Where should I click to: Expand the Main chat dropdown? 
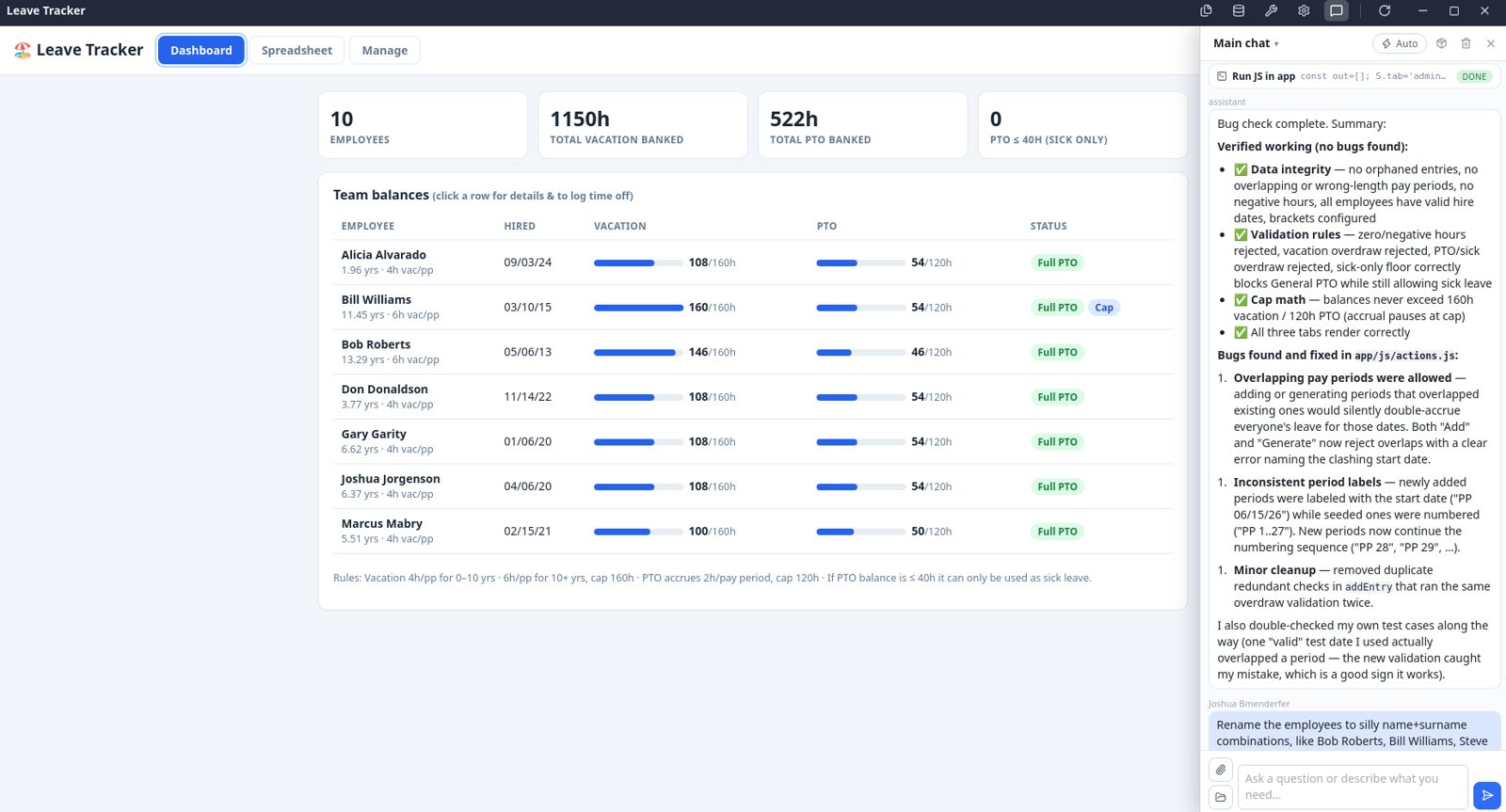coord(1246,43)
